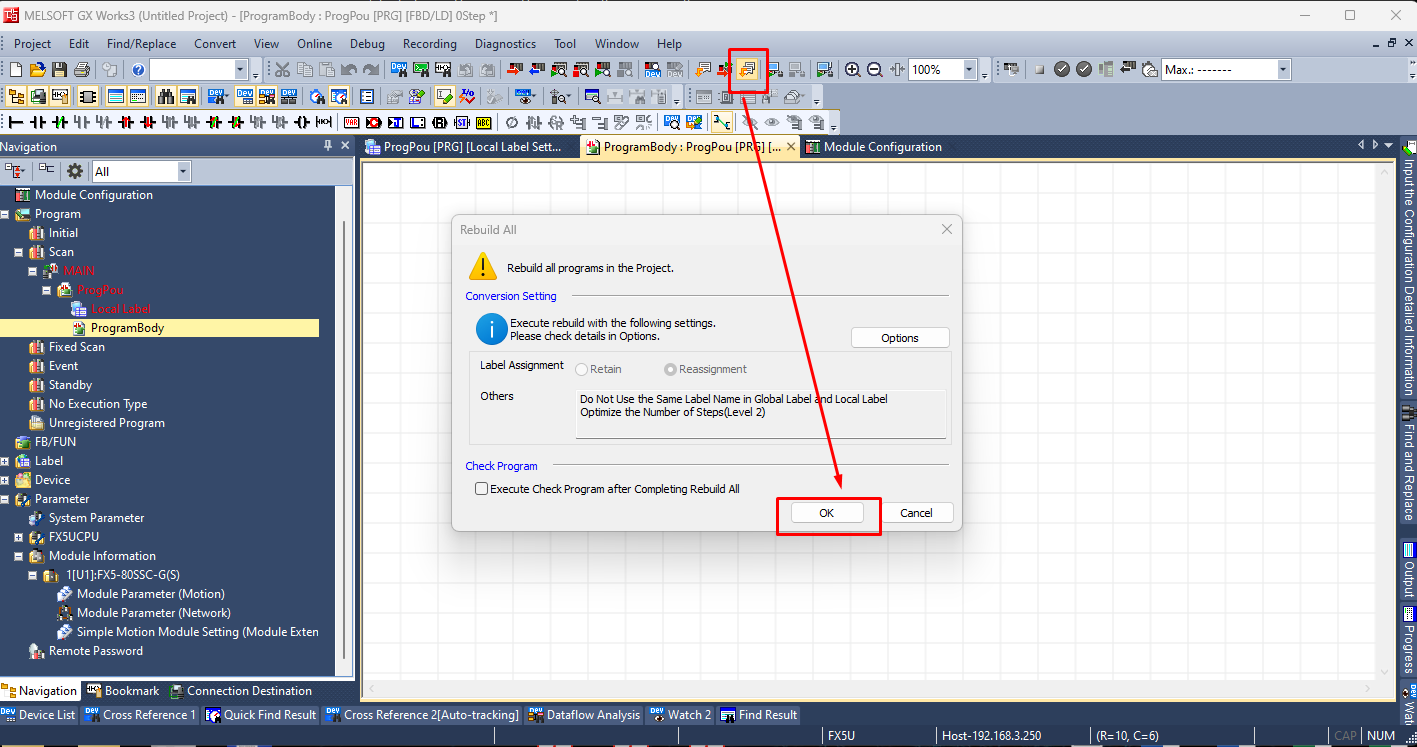The image size is (1417, 747).
Task: Open the Find and Replace side panel
Action: (1409, 463)
